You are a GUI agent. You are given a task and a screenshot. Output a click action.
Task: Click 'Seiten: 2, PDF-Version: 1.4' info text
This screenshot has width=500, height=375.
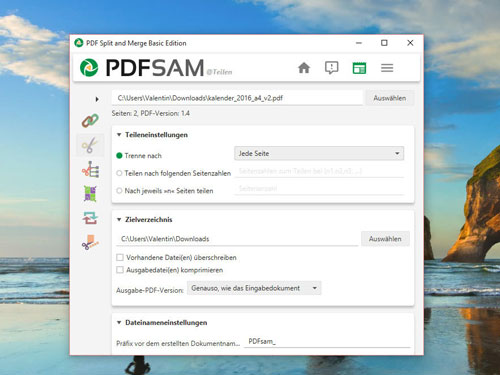point(151,113)
